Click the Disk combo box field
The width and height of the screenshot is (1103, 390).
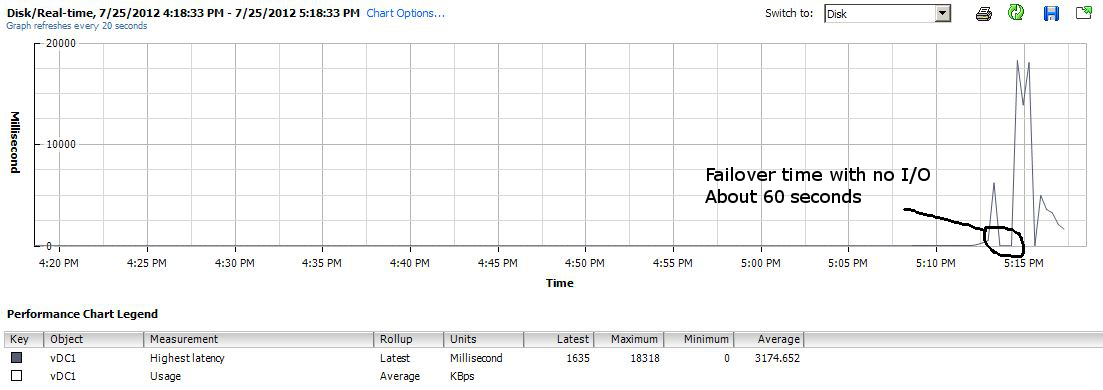(887, 13)
